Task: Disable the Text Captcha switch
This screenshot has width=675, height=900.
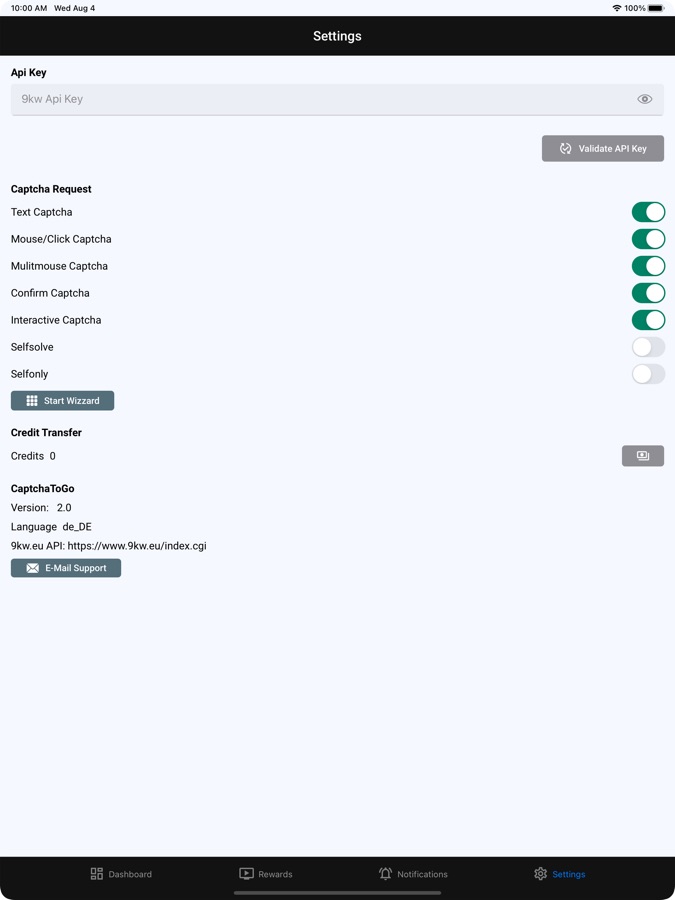Action: click(648, 212)
